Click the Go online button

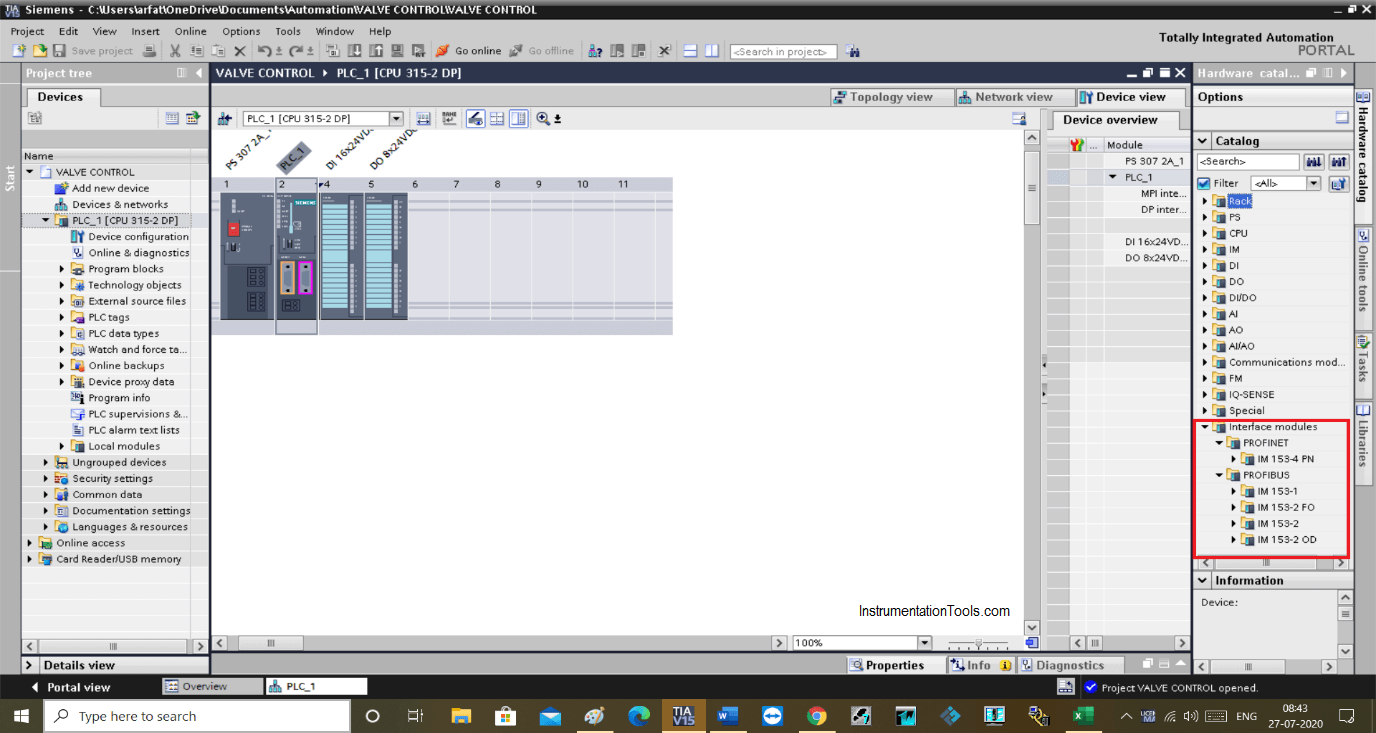[469, 50]
